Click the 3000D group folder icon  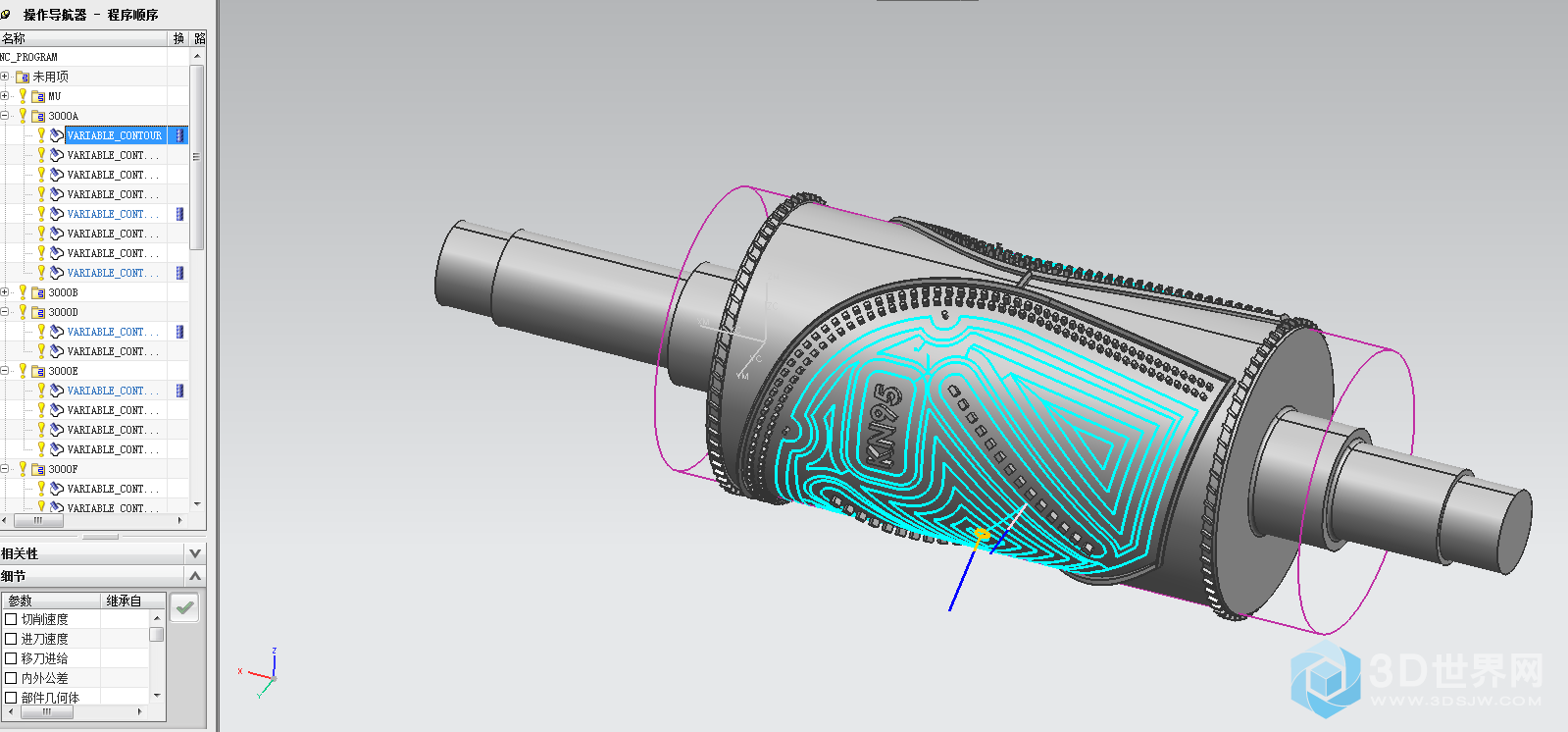pyautogui.click(x=38, y=312)
